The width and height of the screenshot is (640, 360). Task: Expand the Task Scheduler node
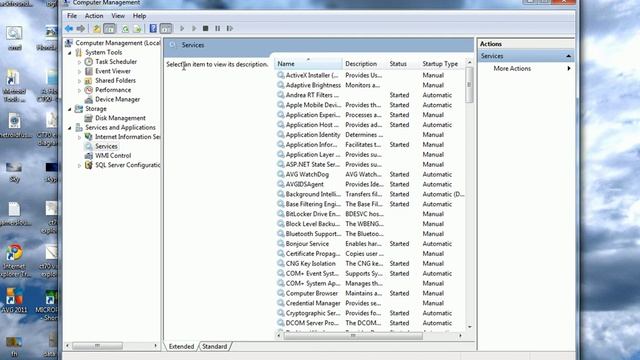tap(79, 62)
